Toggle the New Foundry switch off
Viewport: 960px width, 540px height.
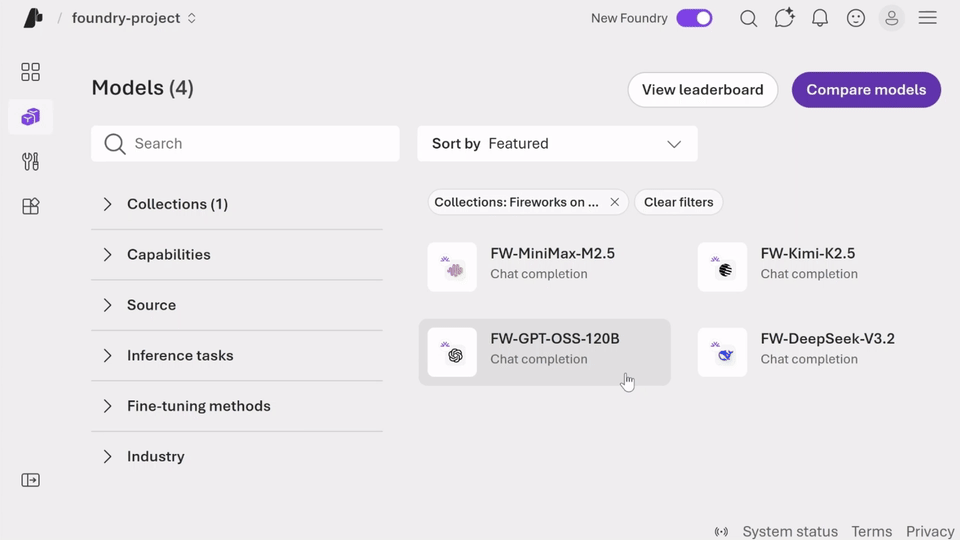pyautogui.click(x=694, y=18)
